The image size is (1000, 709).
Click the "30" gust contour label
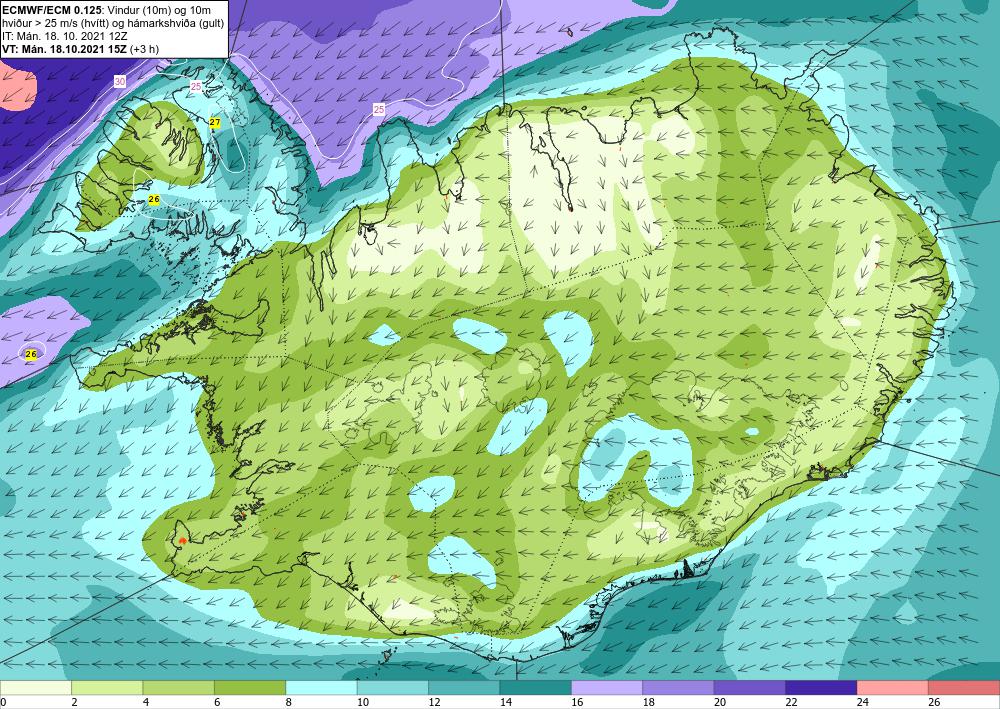coord(120,82)
